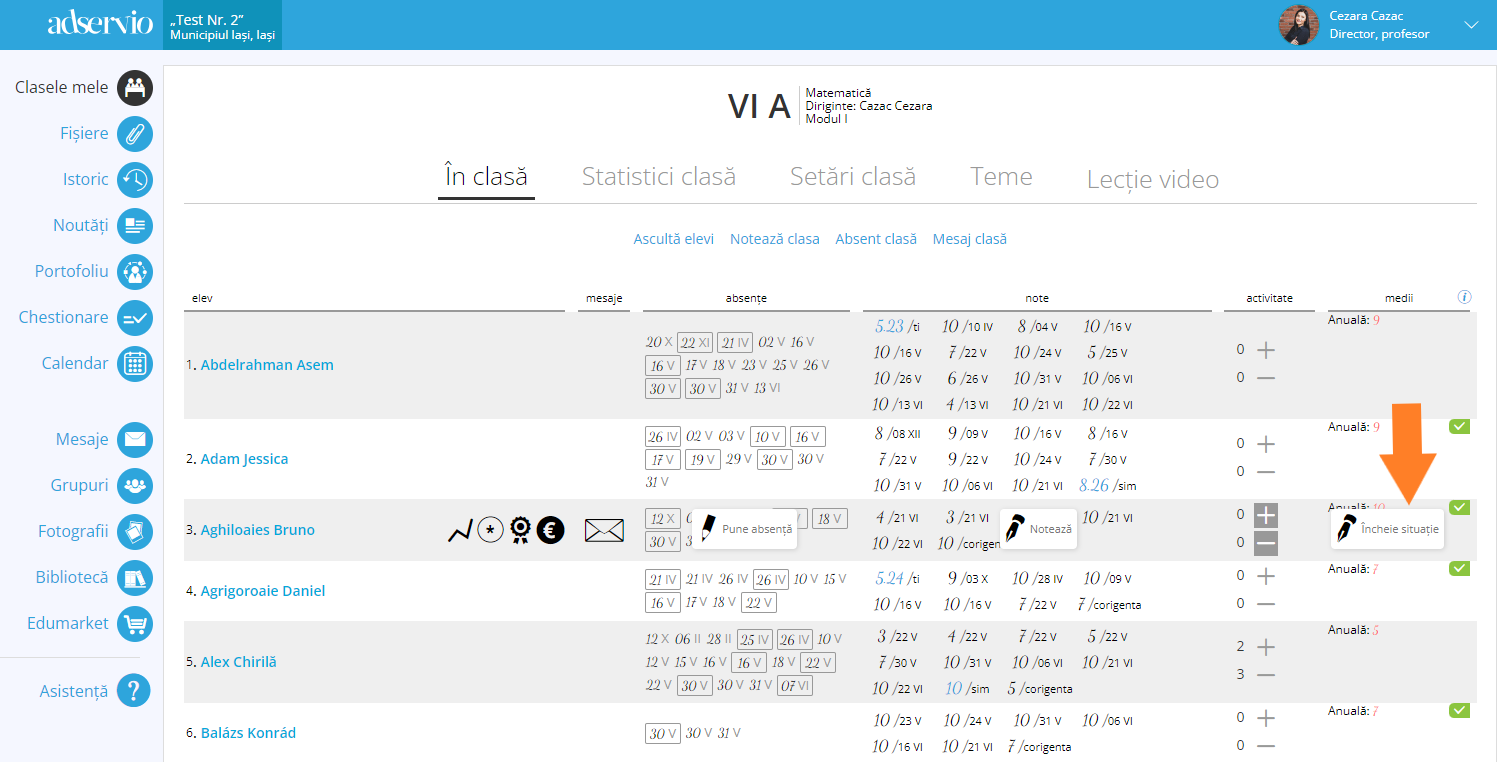Toggle green checkmark for Adam Jessica
This screenshot has width=1497, height=762.
coord(1459,427)
